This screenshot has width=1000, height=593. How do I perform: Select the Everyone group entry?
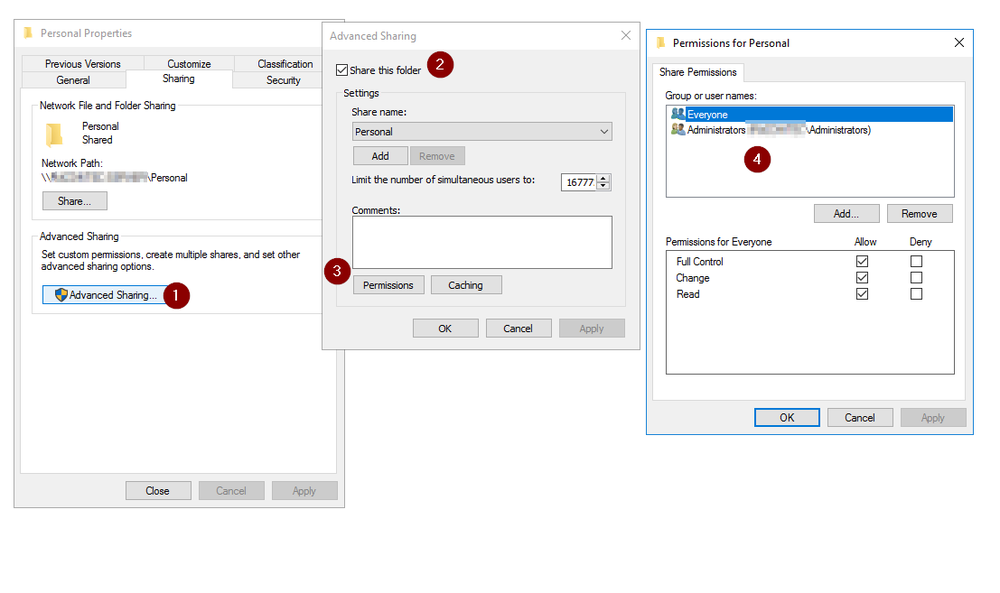point(707,115)
